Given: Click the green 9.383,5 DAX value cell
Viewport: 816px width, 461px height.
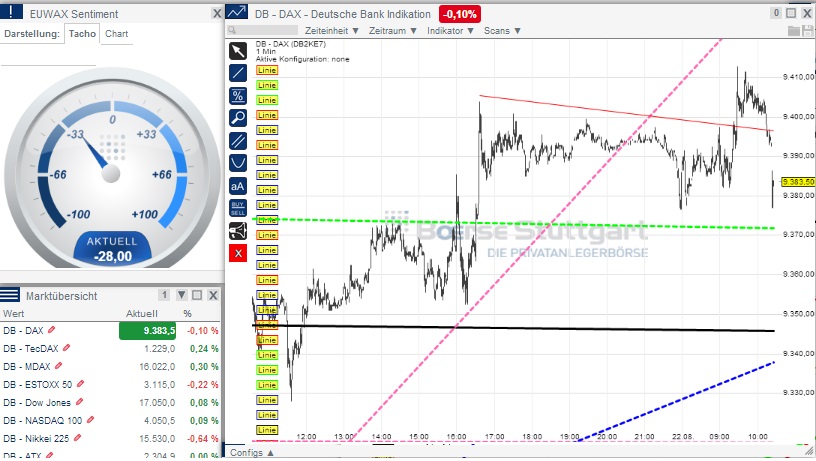Looking at the screenshot, I should pos(147,330).
